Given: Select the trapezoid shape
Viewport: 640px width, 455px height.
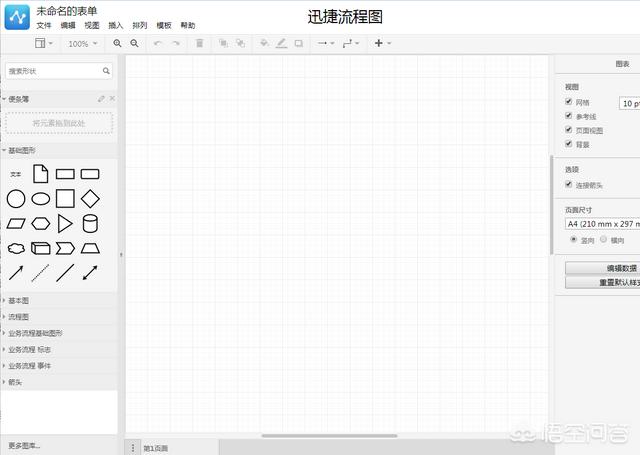Looking at the screenshot, I should pyautogui.click(x=90, y=248).
